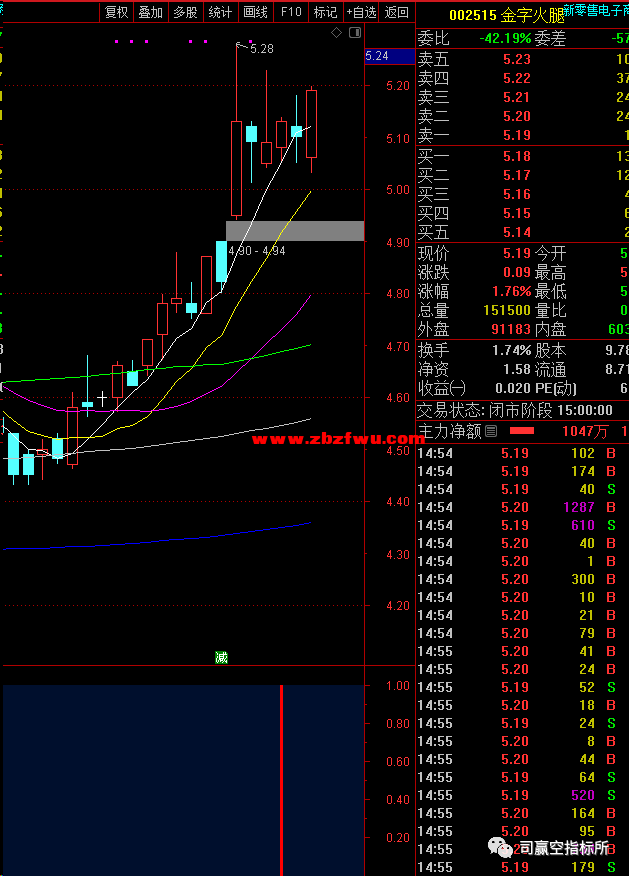Select trade row with volume 300
629x876 pixels.
[523, 579]
